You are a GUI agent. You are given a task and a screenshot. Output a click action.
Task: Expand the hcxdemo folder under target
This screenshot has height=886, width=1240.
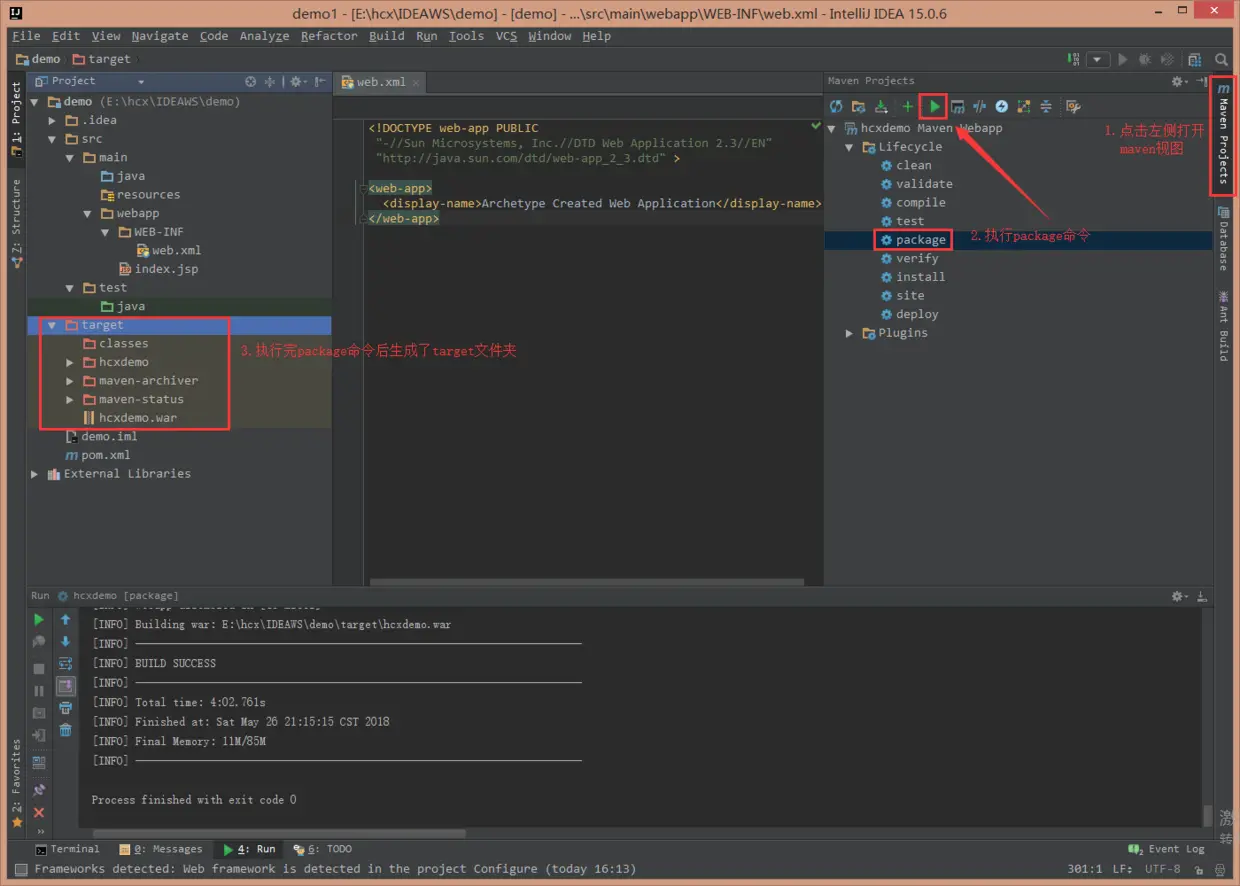click(x=70, y=362)
